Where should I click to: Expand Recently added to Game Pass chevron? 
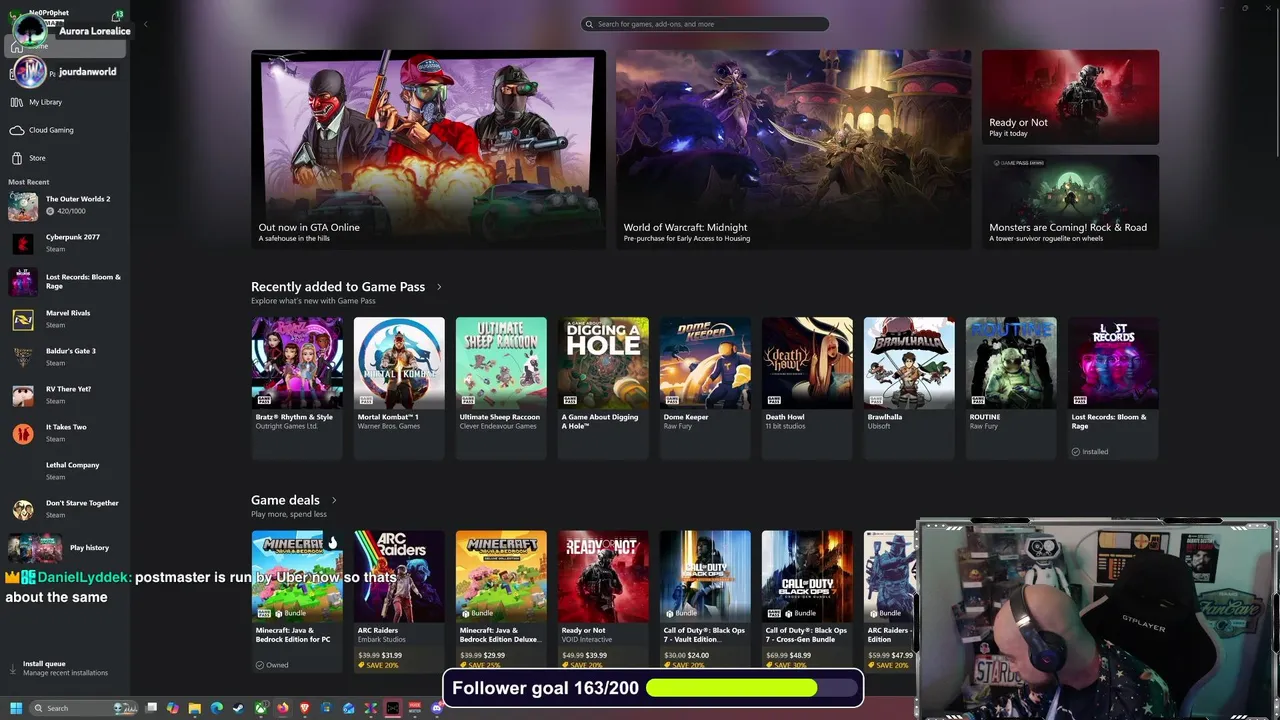pyautogui.click(x=439, y=287)
